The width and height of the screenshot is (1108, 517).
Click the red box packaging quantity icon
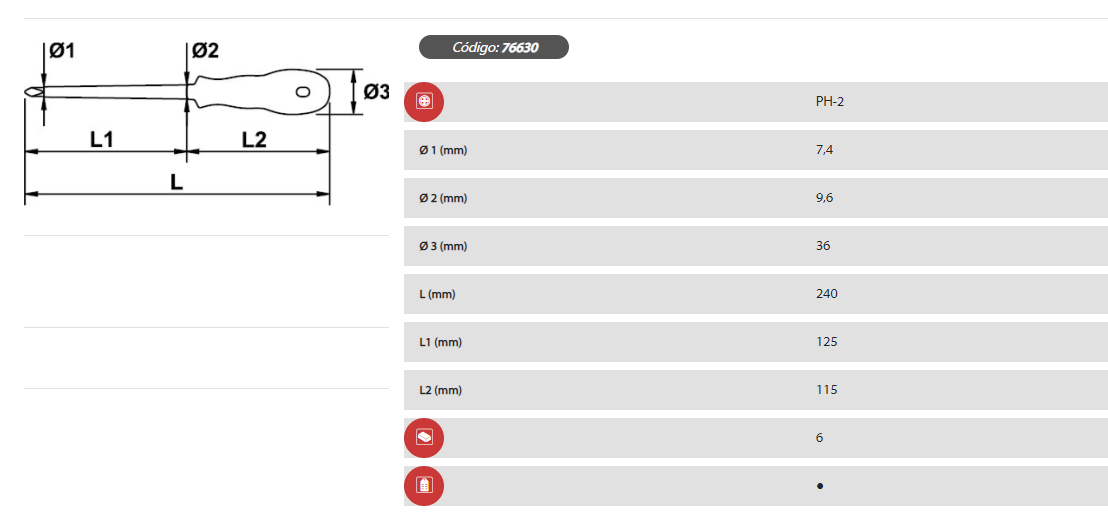click(424, 438)
